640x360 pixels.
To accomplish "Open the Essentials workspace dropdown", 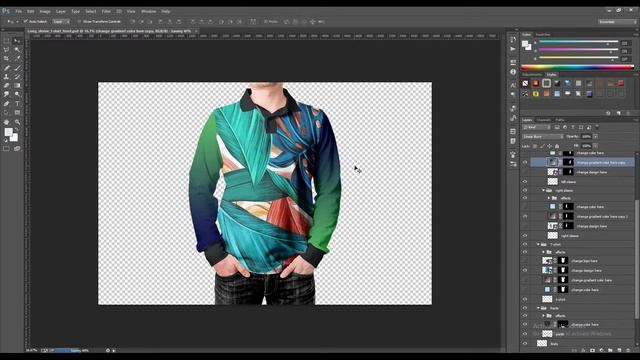I will [617, 22].
